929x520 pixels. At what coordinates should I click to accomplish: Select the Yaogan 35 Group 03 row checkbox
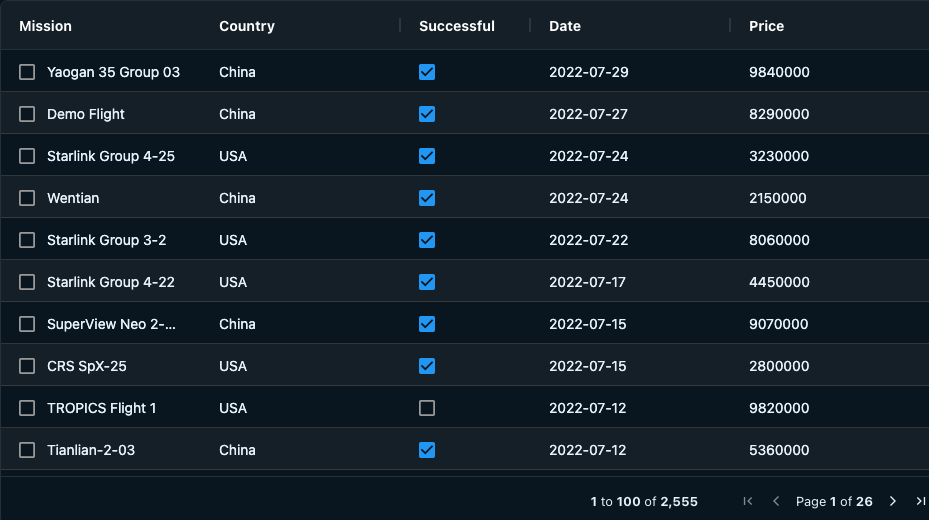27,72
